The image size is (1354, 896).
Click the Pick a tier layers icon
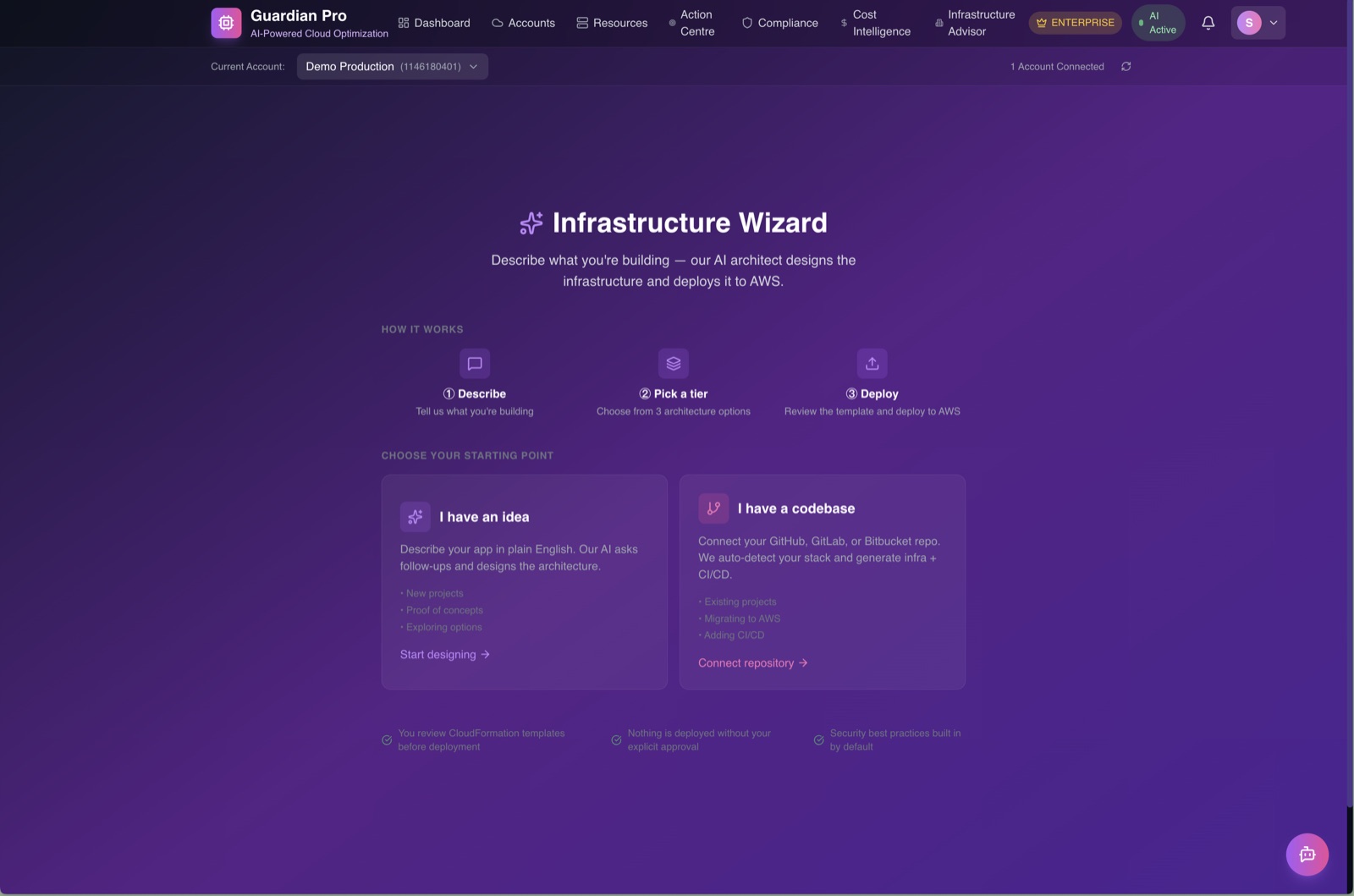tap(673, 364)
